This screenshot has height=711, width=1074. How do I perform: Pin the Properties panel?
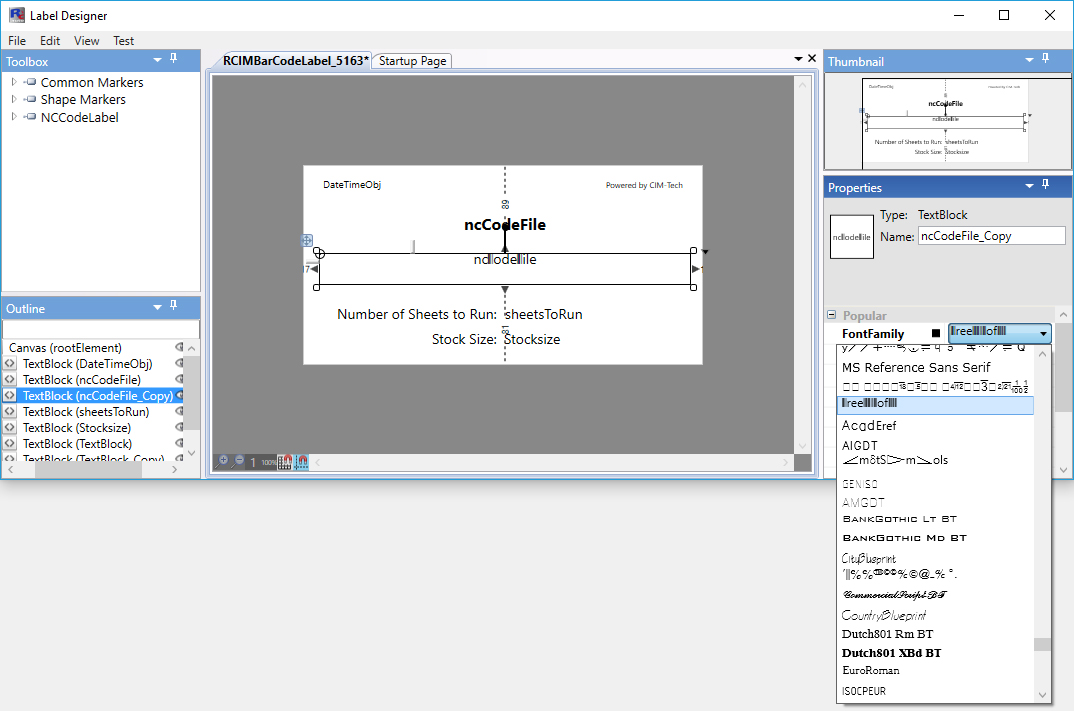[x=1045, y=185]
